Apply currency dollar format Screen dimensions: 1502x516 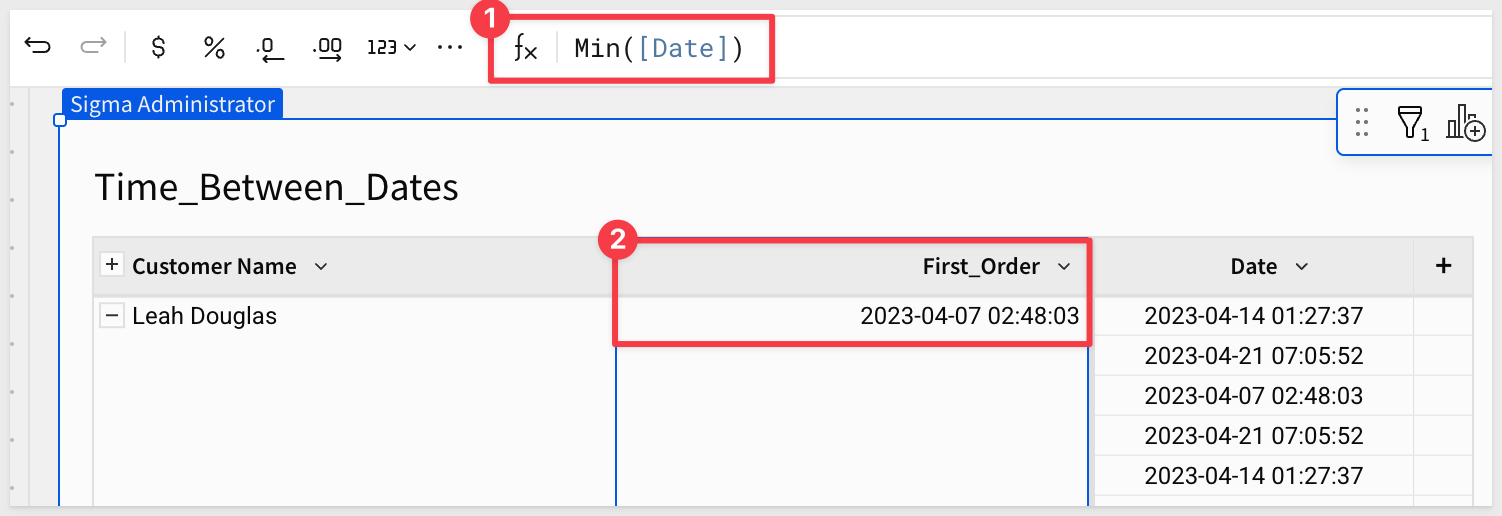coord(158,47)
